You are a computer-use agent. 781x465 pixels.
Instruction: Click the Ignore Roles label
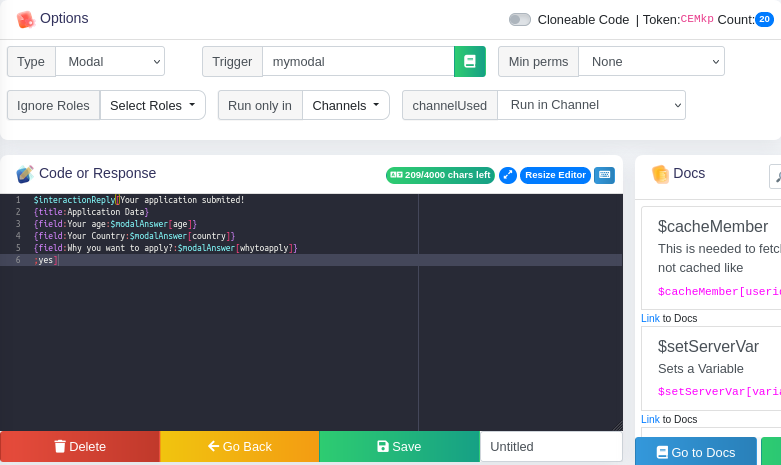coord(53,106)
